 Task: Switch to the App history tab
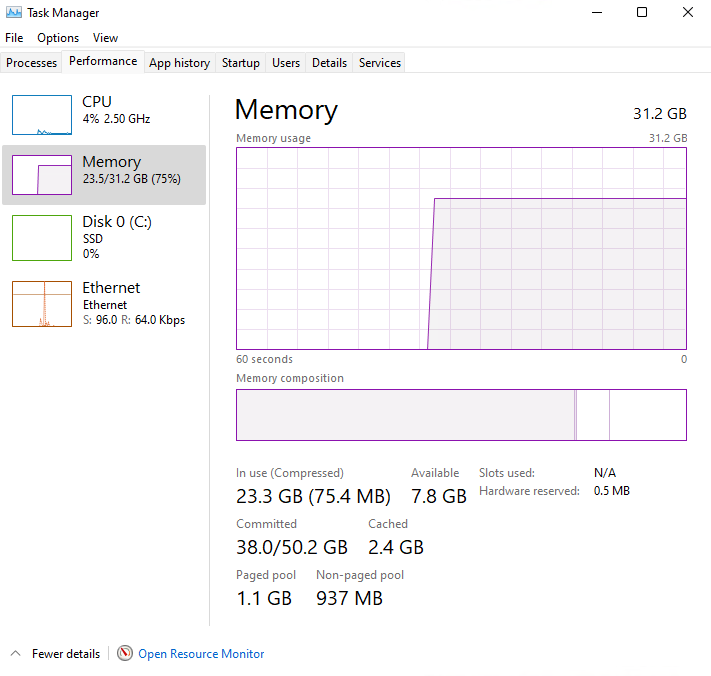click(179, 63)
